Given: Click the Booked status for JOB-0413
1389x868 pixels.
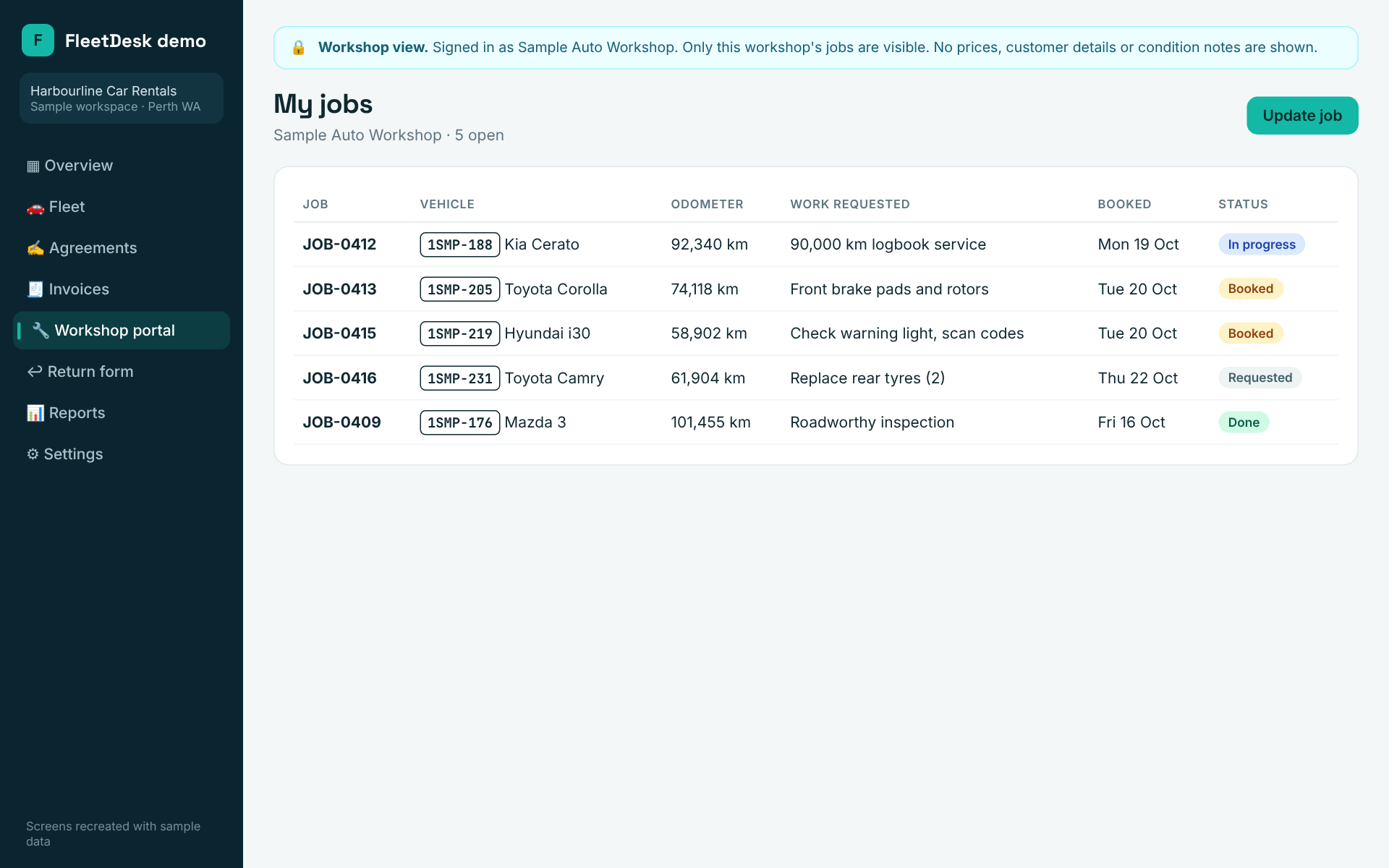Looking at the screenshot, I should (x=1251, y=289).
